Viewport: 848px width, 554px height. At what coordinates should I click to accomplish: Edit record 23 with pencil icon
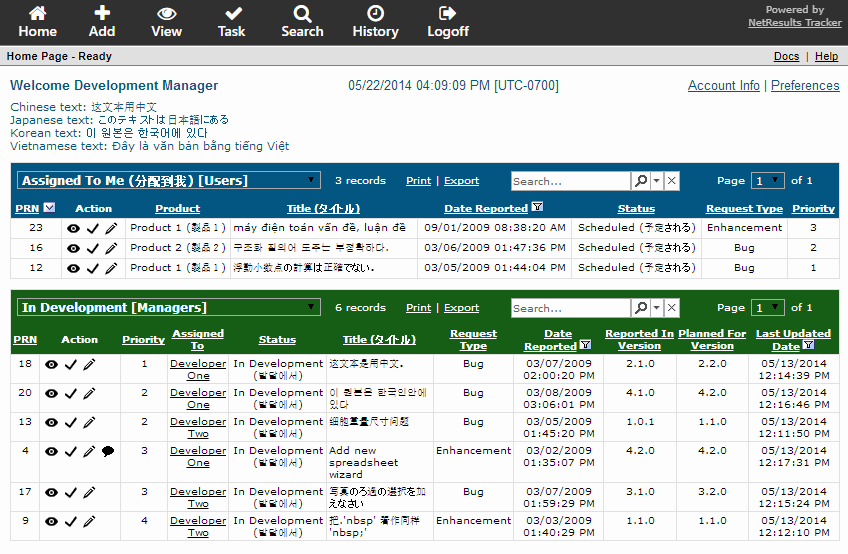[111, 228]
